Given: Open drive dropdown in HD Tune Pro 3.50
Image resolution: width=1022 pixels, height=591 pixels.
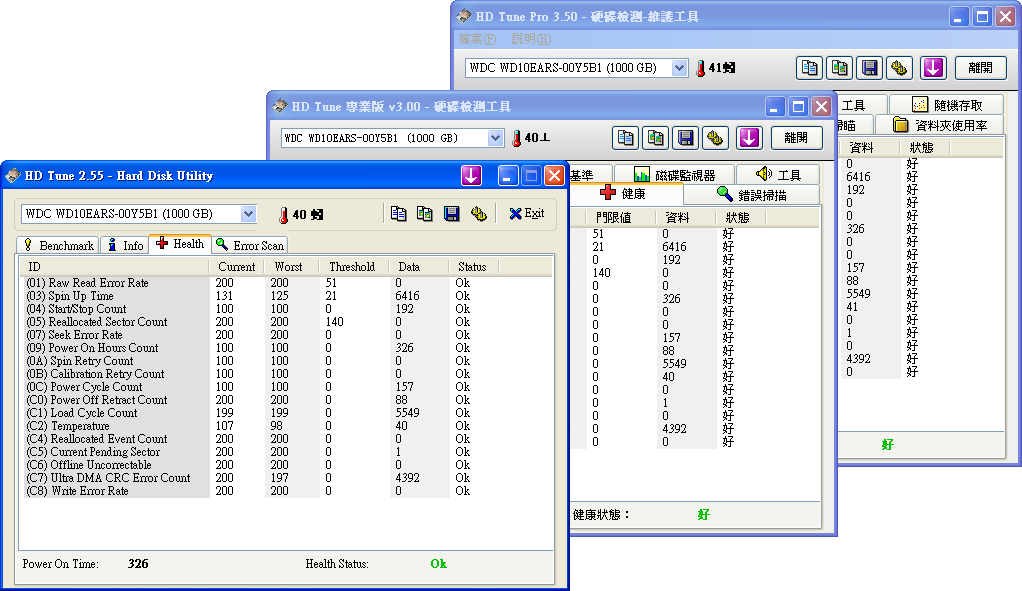Looking at the screenshot, I should (x=679, y=68).
